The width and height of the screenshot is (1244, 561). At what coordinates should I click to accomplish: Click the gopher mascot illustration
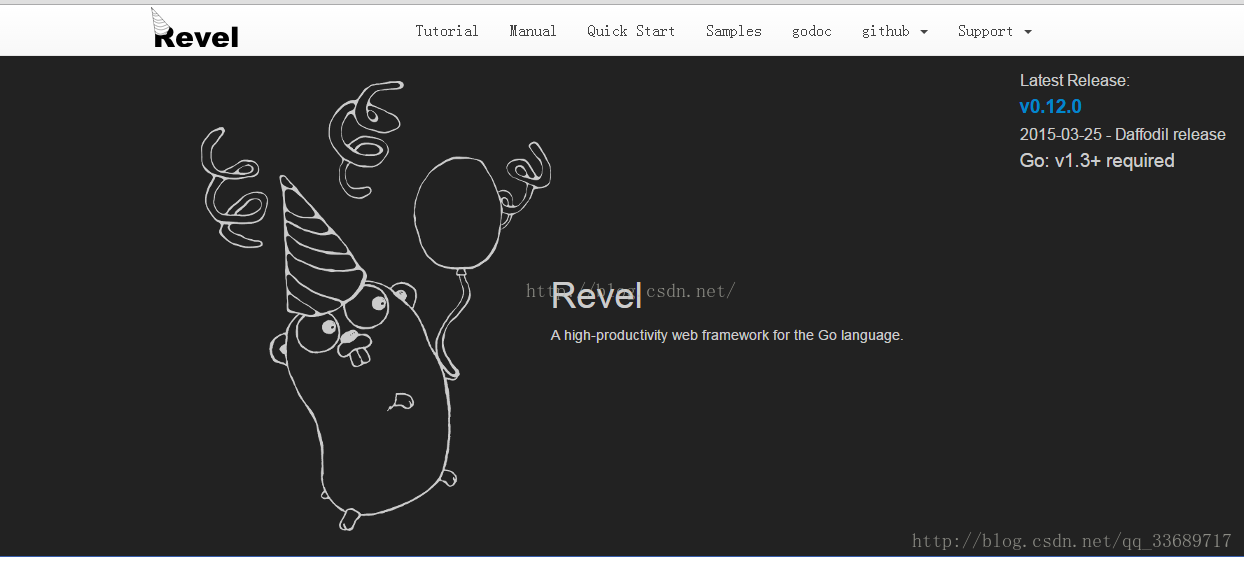[x=375, y=305]
